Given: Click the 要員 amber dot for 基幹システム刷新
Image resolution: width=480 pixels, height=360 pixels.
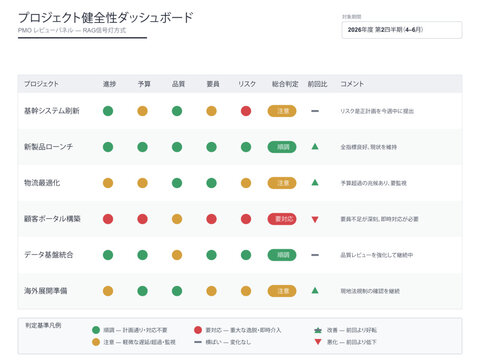Looking at the screenshot, I should point(211,111).
